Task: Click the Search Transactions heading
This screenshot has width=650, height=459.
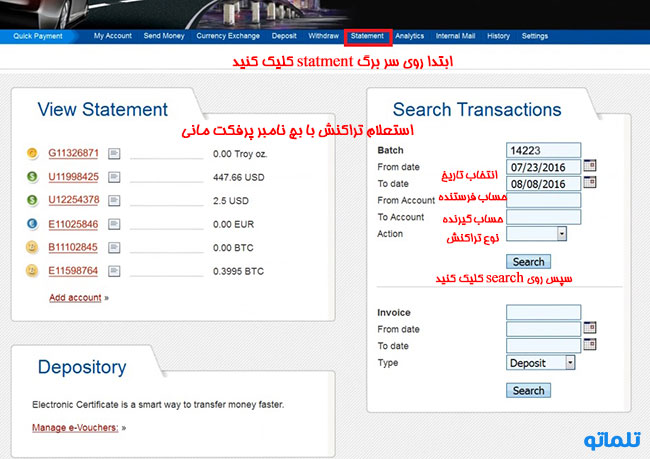Action: click(x=477, y=110)
